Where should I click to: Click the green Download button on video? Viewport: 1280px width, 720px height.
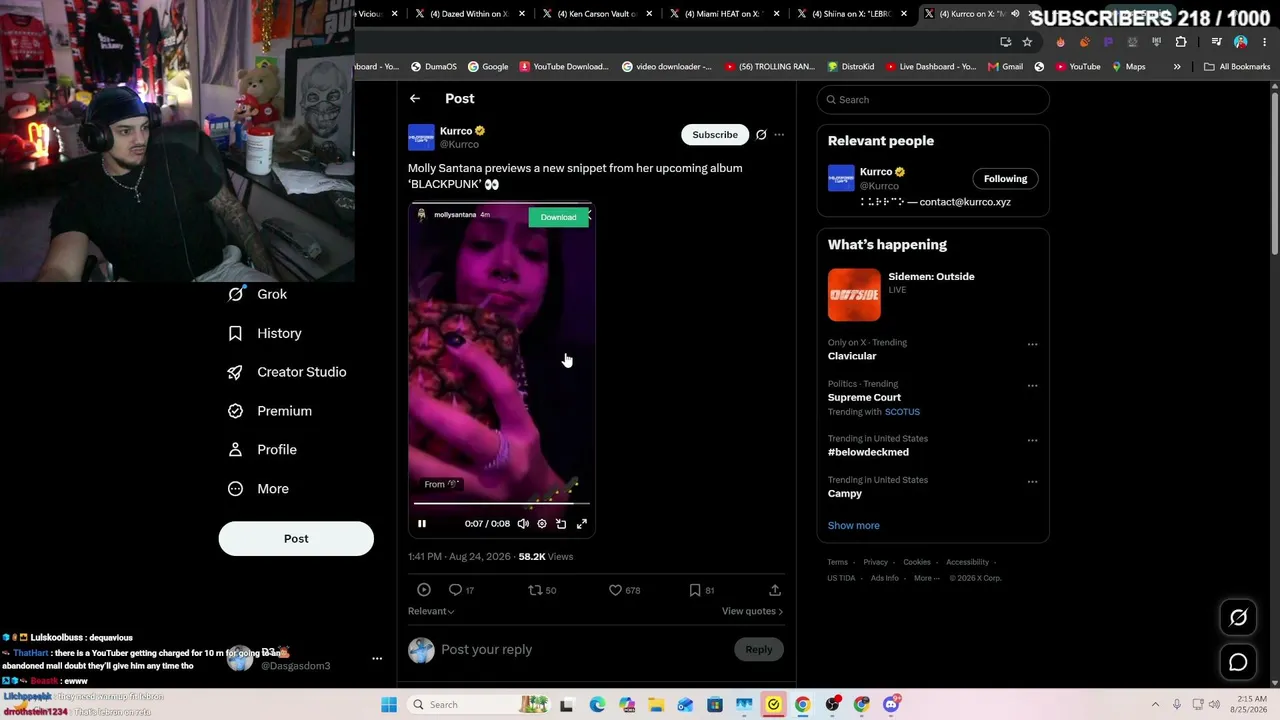(558, 217)
